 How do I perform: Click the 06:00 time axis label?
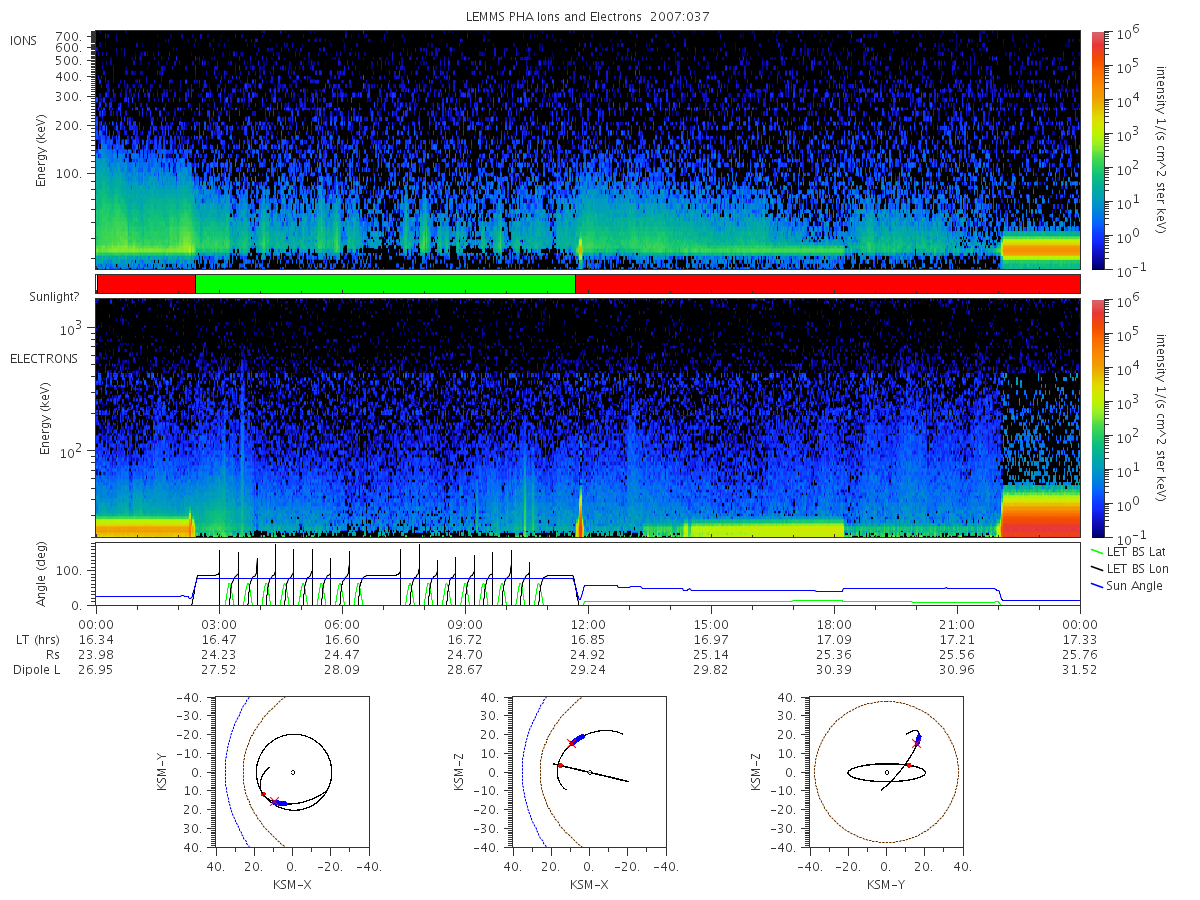click(342, 623)
